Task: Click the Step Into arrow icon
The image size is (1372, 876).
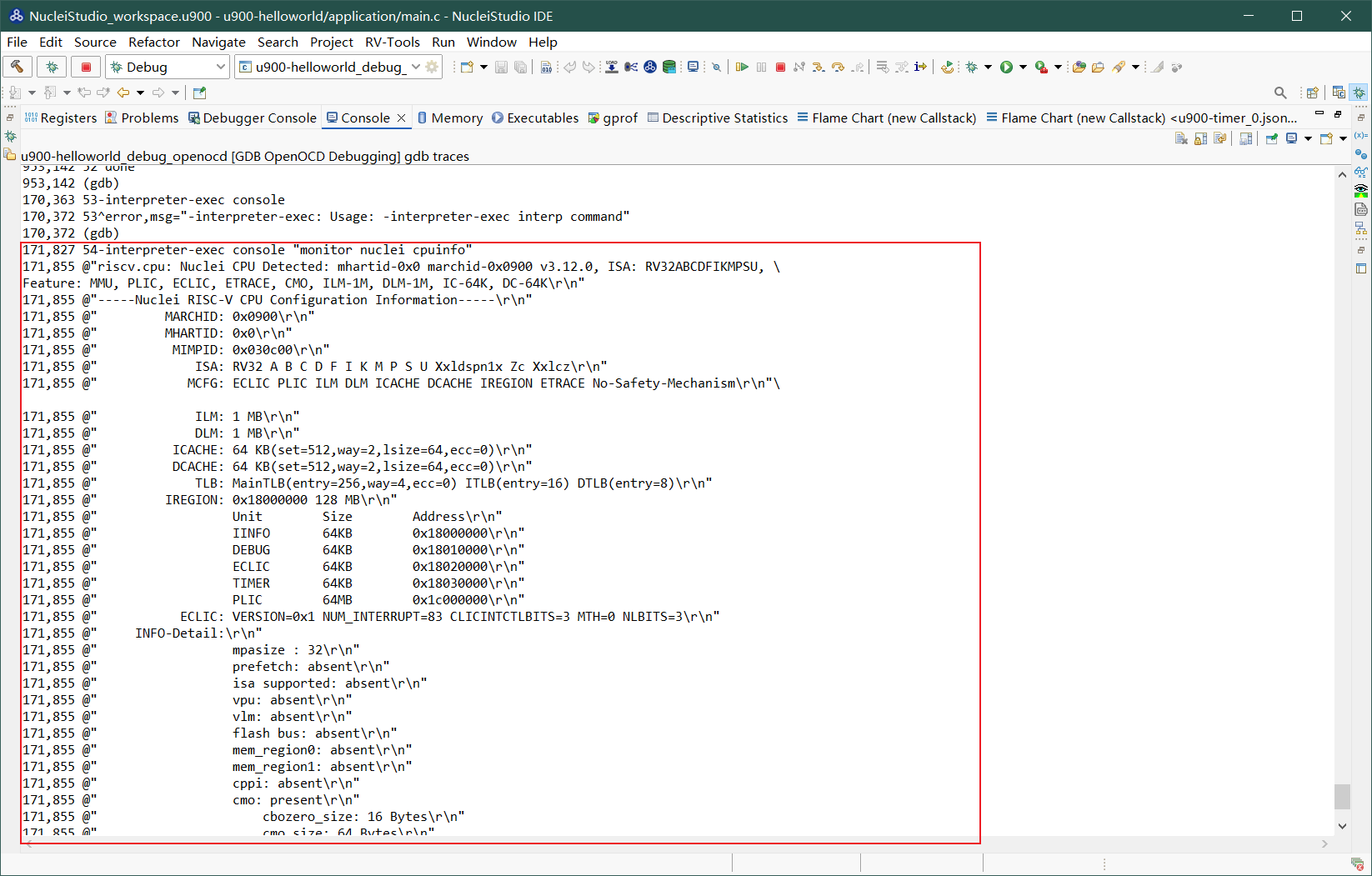Action: tap(819, 67)
